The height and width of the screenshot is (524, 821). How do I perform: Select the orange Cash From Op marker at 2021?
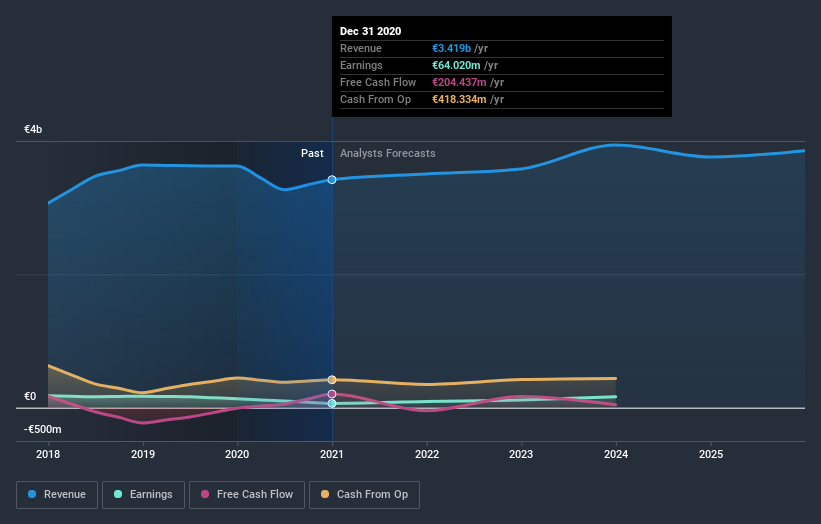coord(332,380)
